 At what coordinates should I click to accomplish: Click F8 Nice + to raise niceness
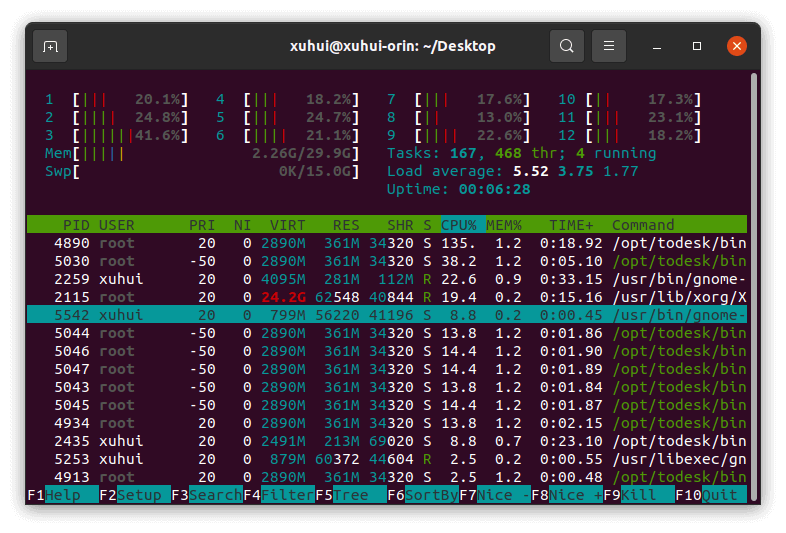pyautogui.click(x=567, y=495)
